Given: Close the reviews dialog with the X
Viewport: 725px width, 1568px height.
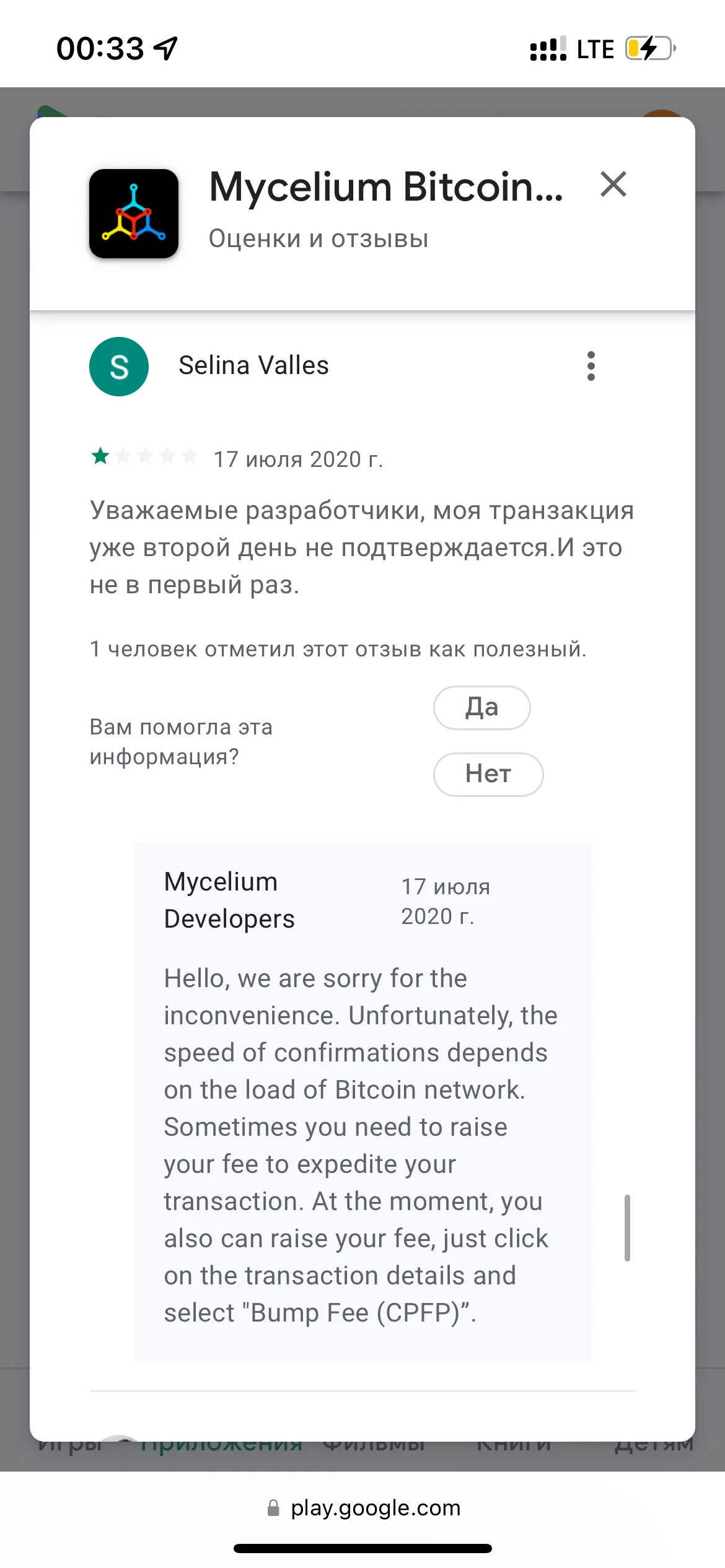Looking at the screenshot, I should pyautogui.click(x=613, y=185).
